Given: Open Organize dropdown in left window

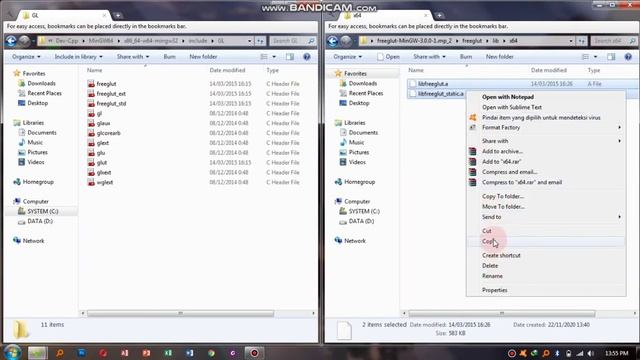Looking at the screenshot, I should [26, 57].
